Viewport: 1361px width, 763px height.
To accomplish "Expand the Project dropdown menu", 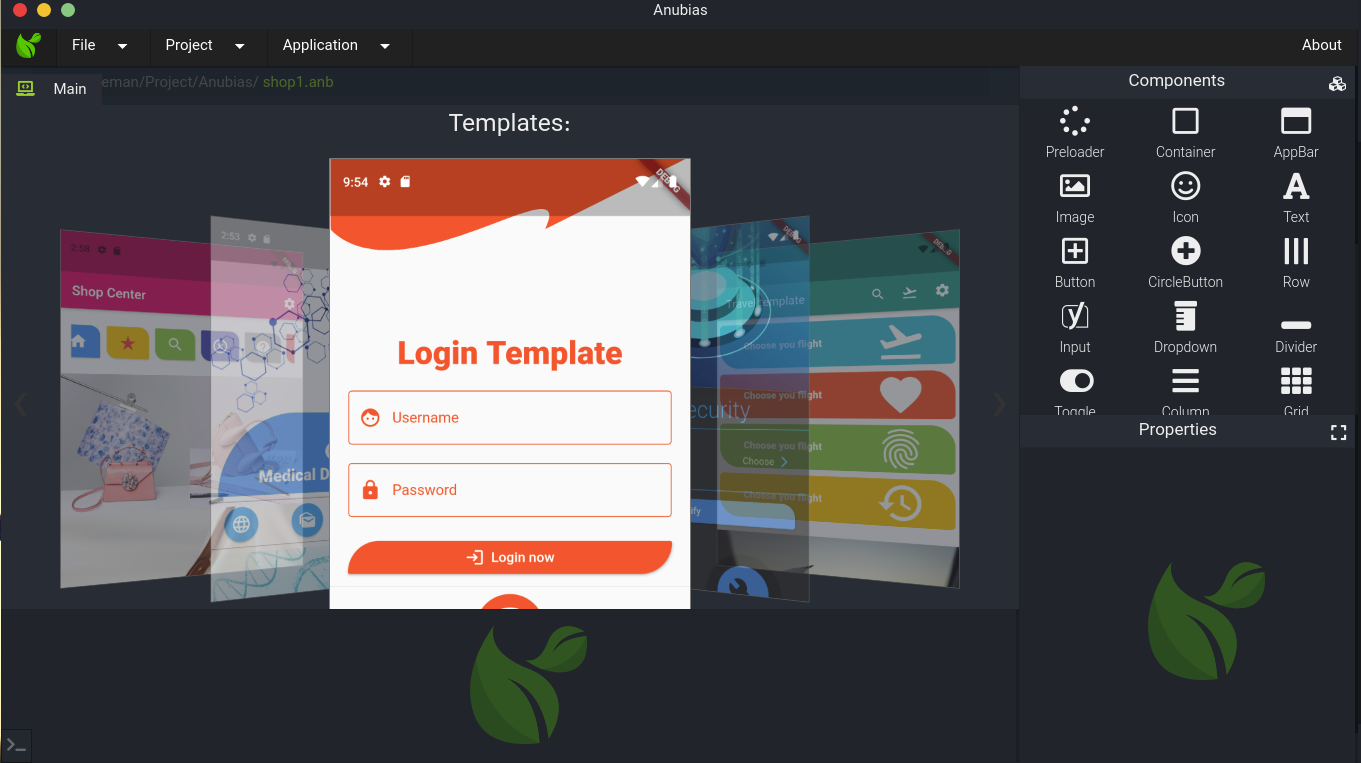I will 204,45.
